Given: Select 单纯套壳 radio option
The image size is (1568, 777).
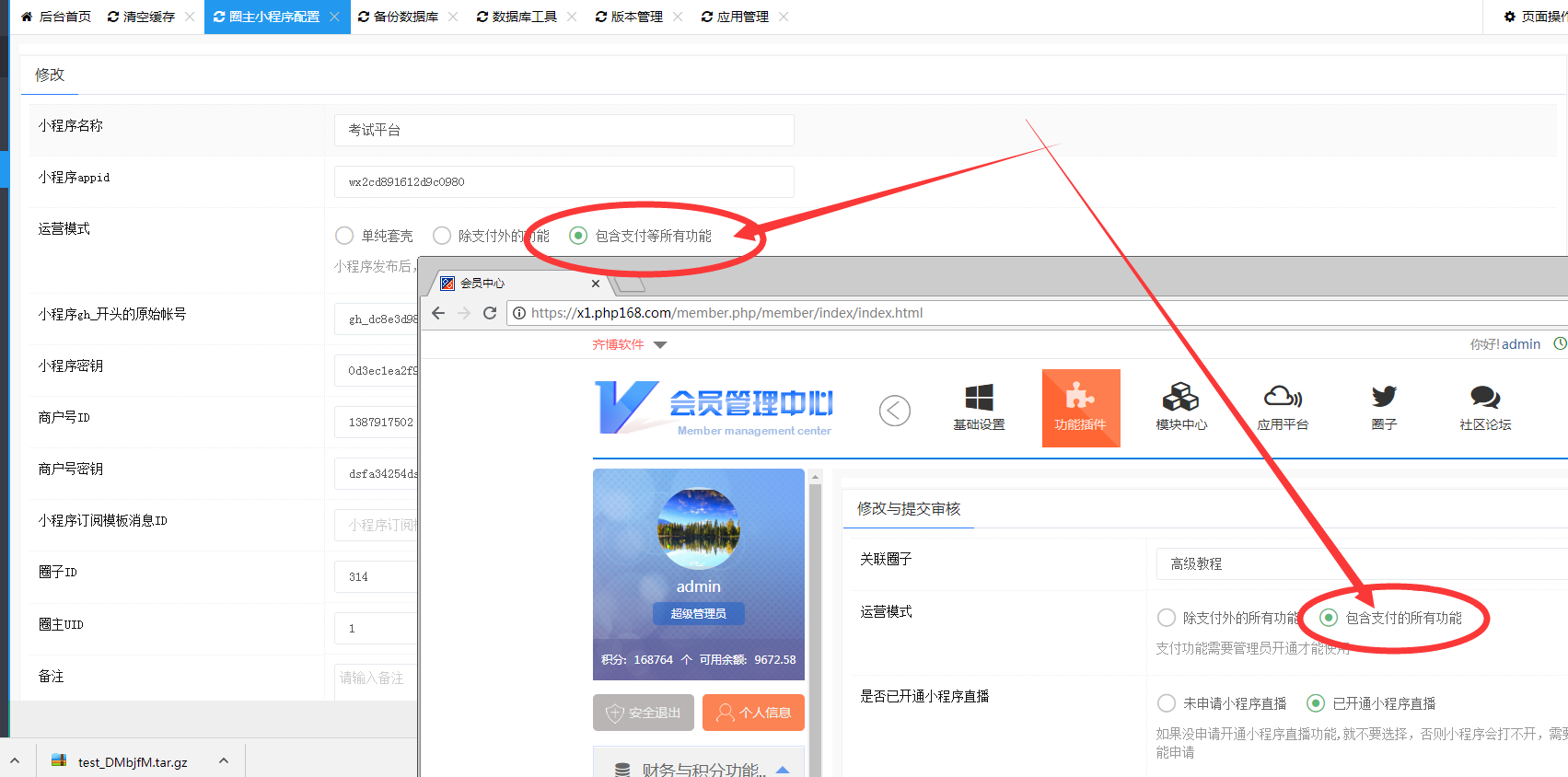Looking at the screenshot, I should (344, 236).
